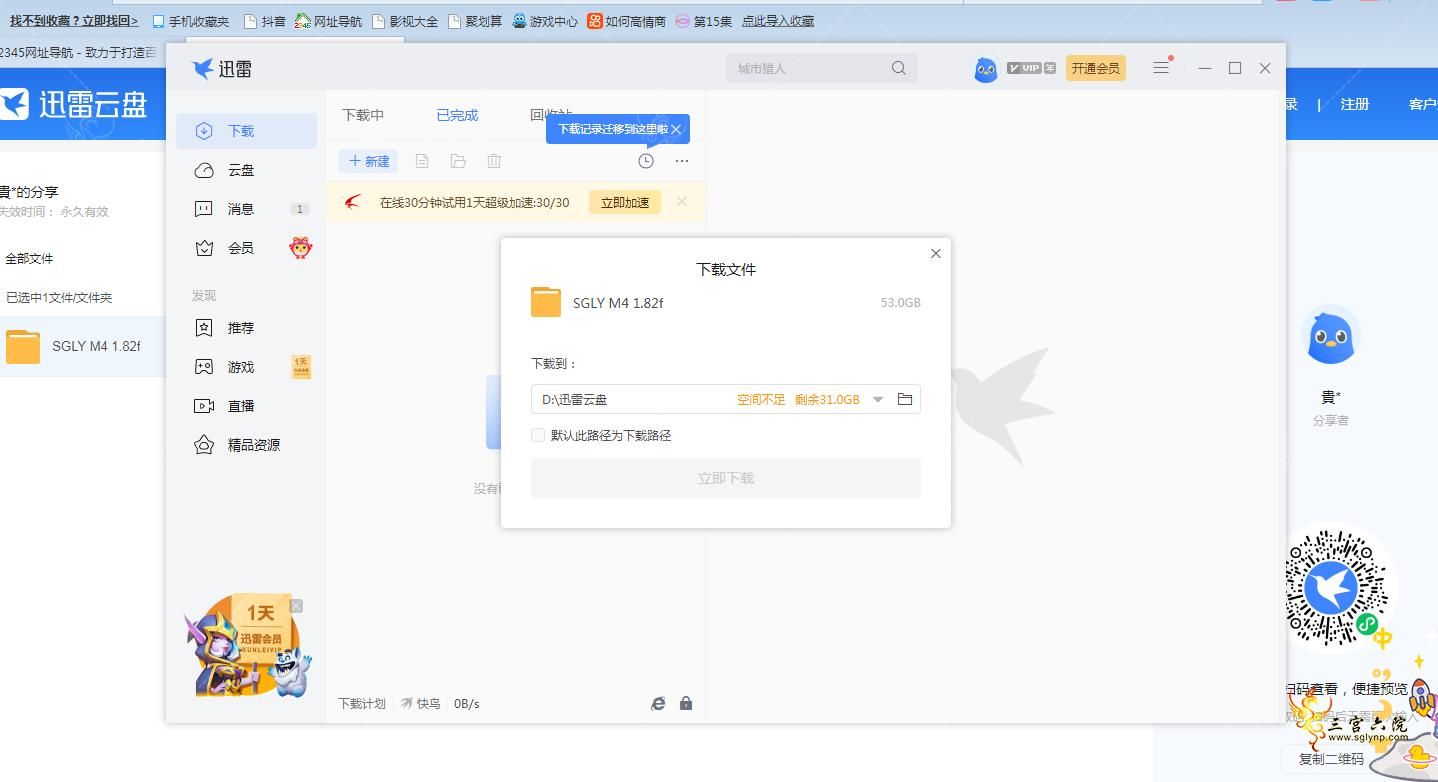Image resolution: width=1438 pixels, height=782 pixels.
Task: Switch to the 下载中 tab
Action: (363, 115)
